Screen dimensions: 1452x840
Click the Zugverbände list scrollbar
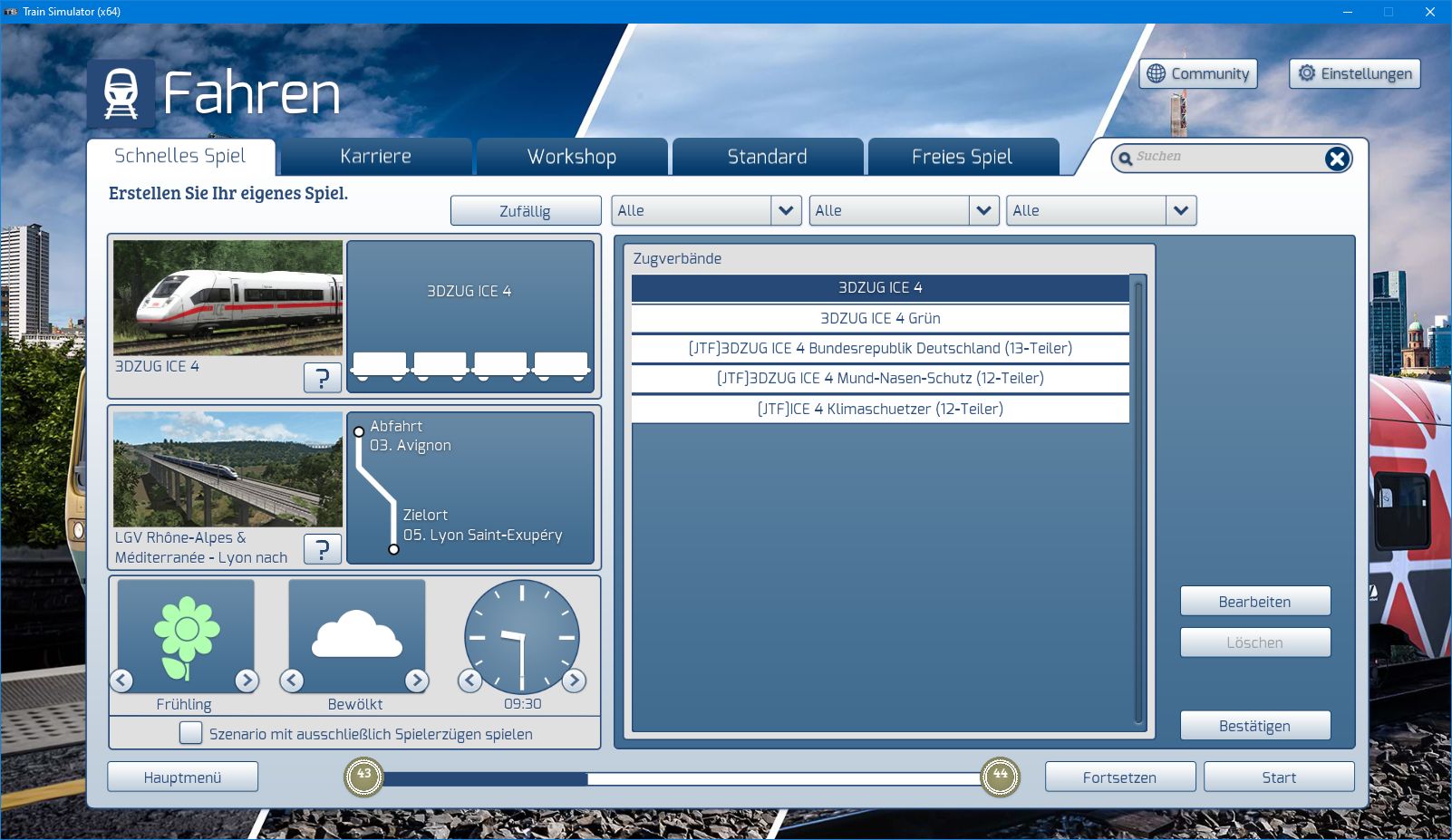pyautogui.click(x=1139, y=503)
